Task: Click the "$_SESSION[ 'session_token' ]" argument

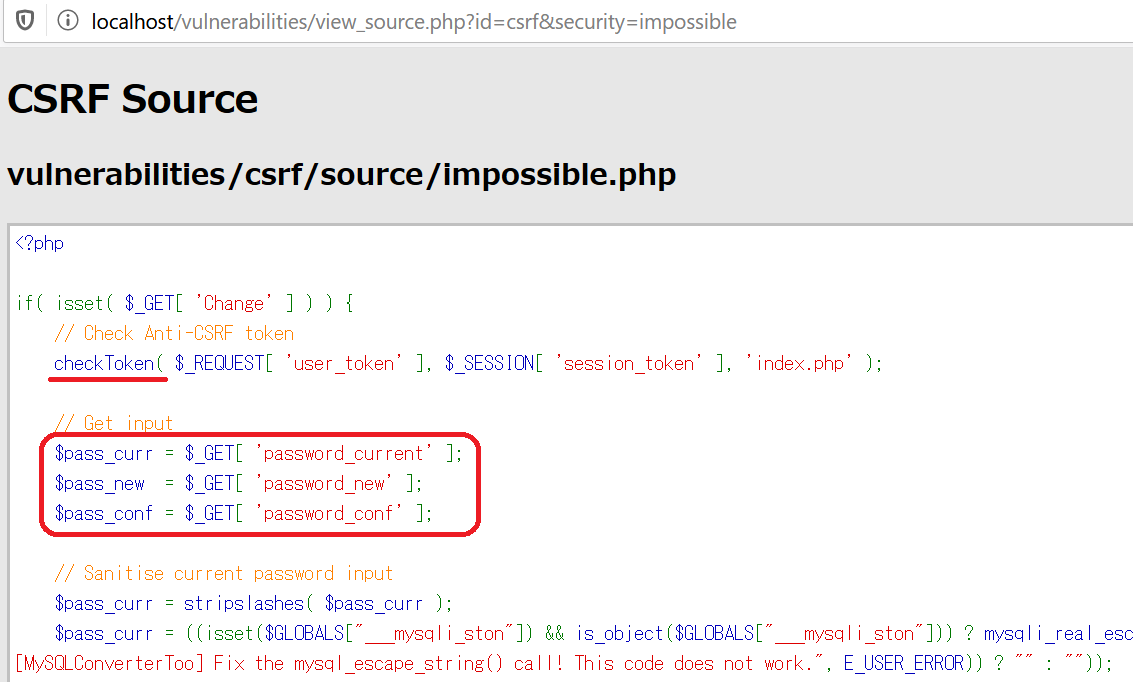Action: (x=587, y=363)
